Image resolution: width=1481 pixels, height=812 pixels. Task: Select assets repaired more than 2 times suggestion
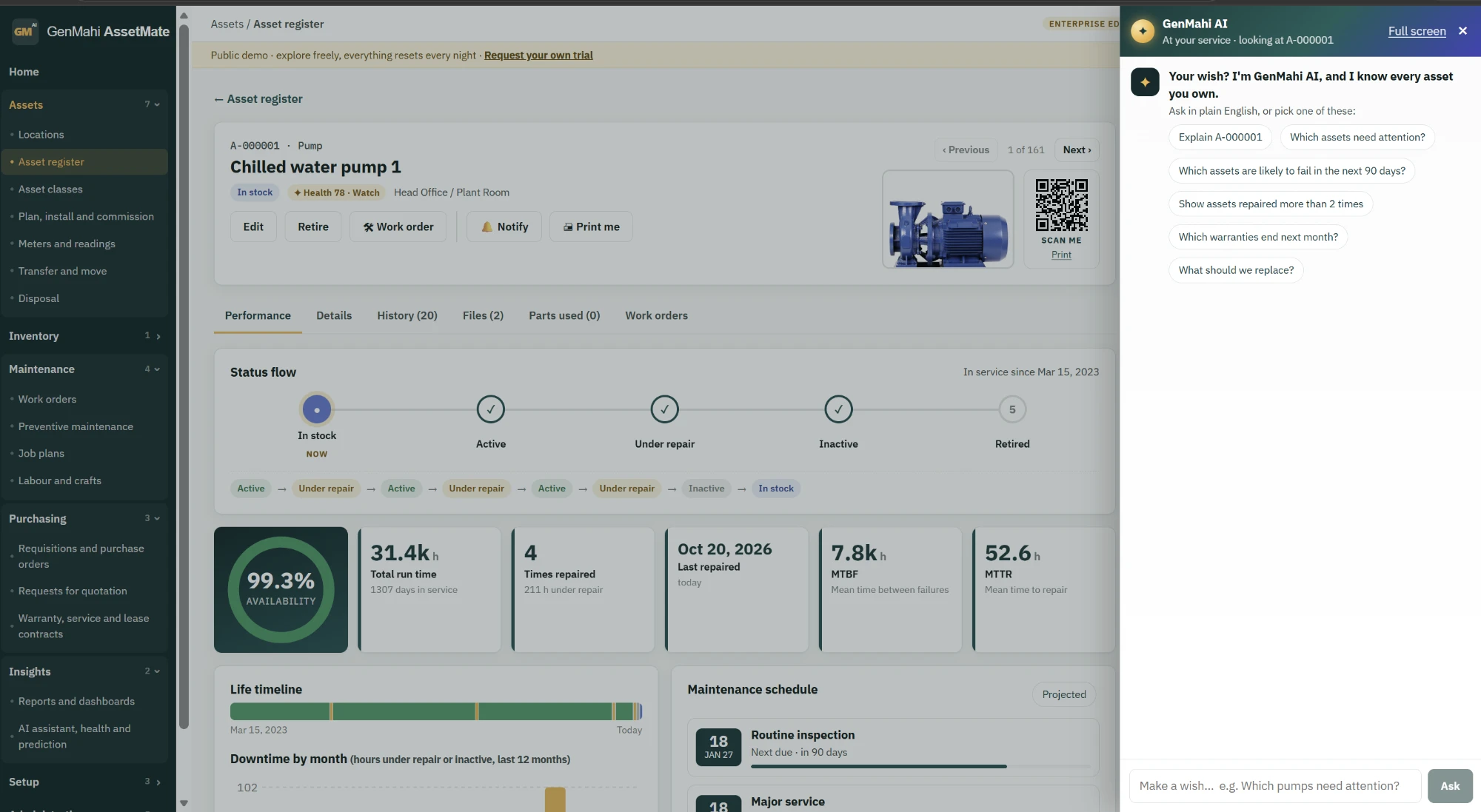click(x=1271, y=204)
